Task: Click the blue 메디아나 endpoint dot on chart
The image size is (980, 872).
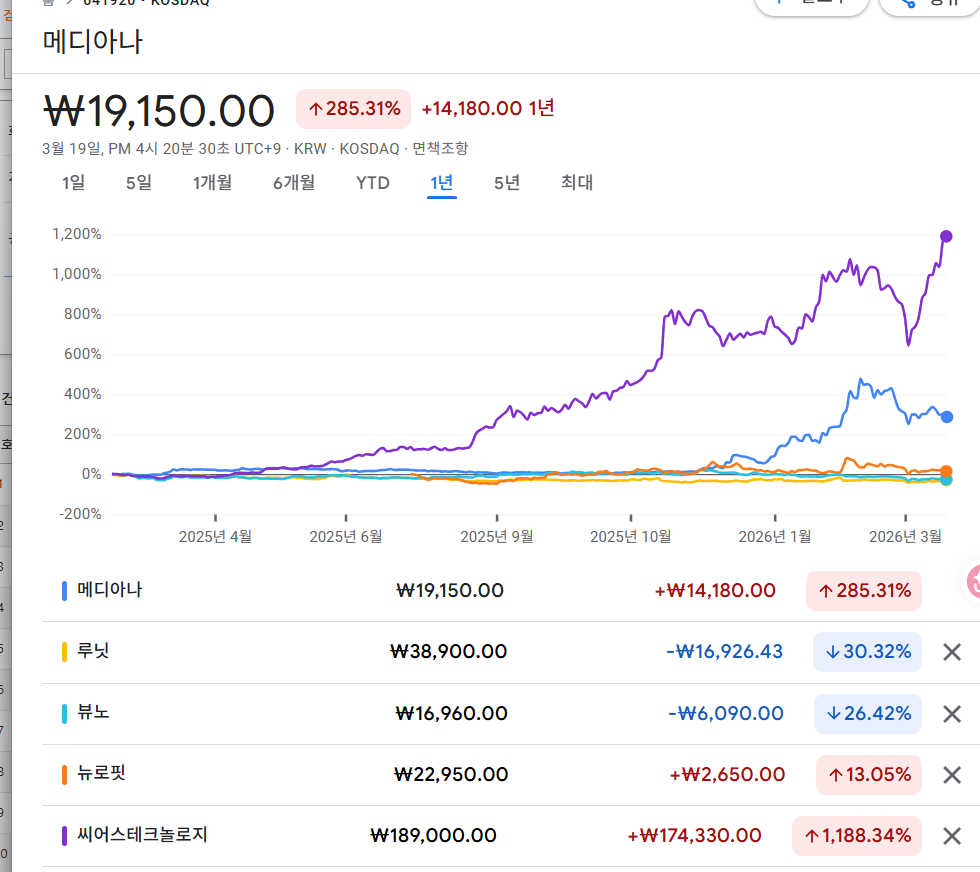Action: pyautogui.click(x=946, y=417)
